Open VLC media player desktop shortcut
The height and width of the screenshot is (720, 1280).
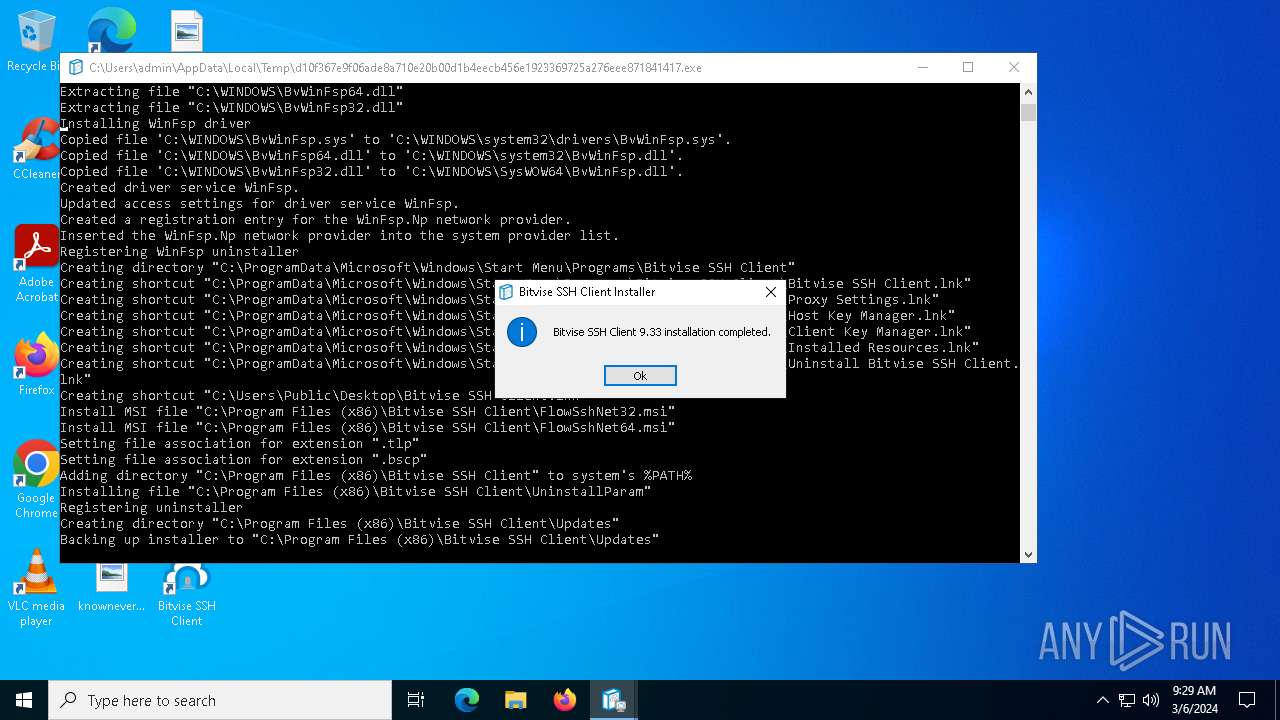coord(36,589)
